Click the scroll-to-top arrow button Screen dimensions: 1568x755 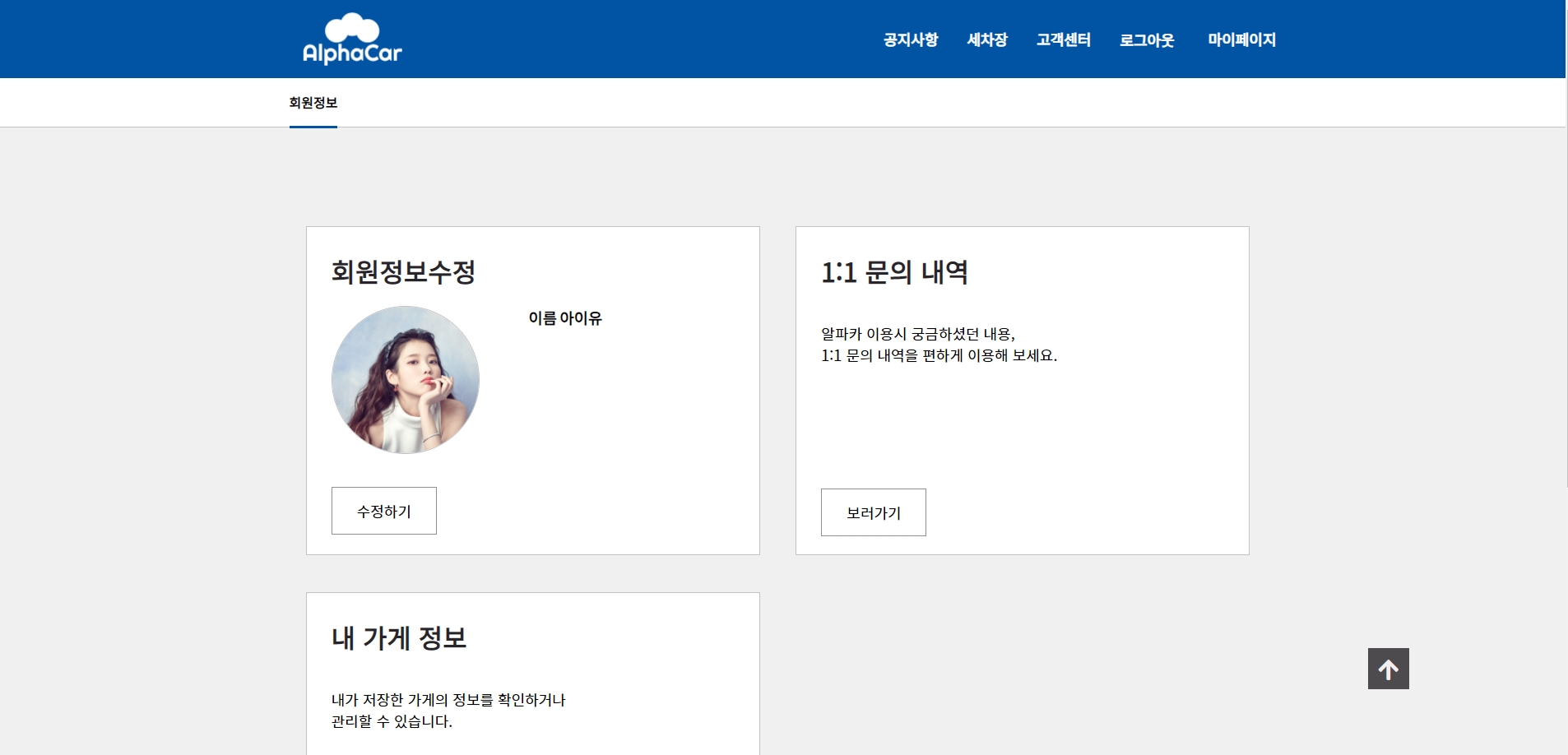1389,668
